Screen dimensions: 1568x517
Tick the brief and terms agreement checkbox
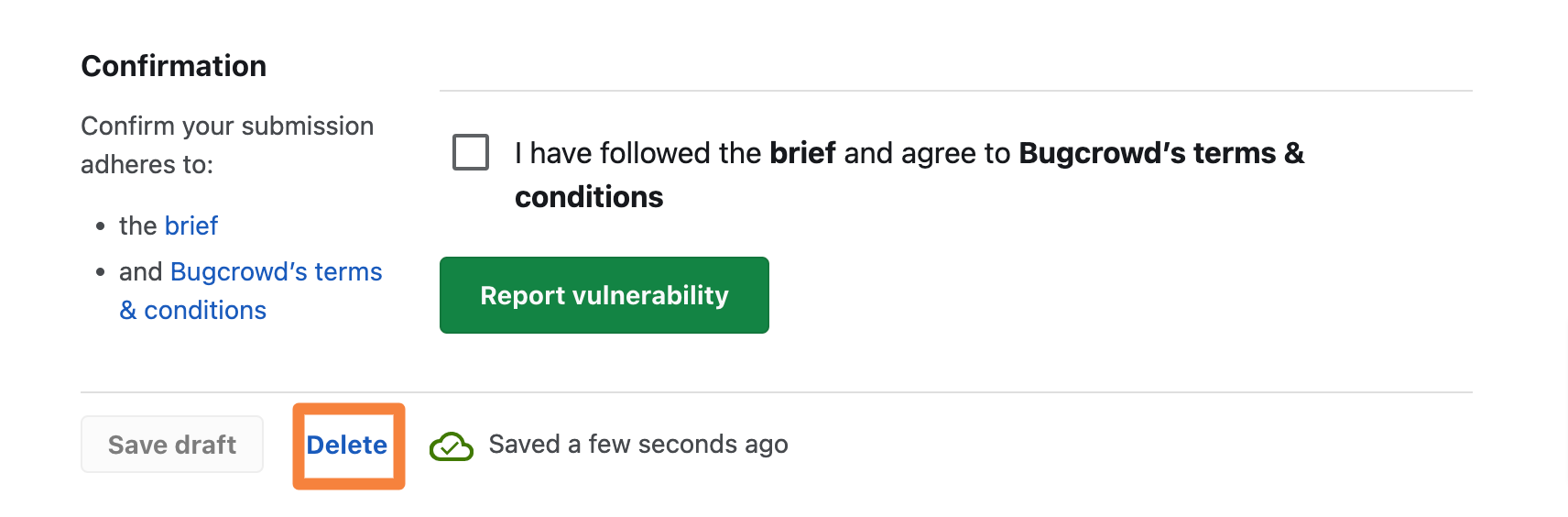(471, 152)
